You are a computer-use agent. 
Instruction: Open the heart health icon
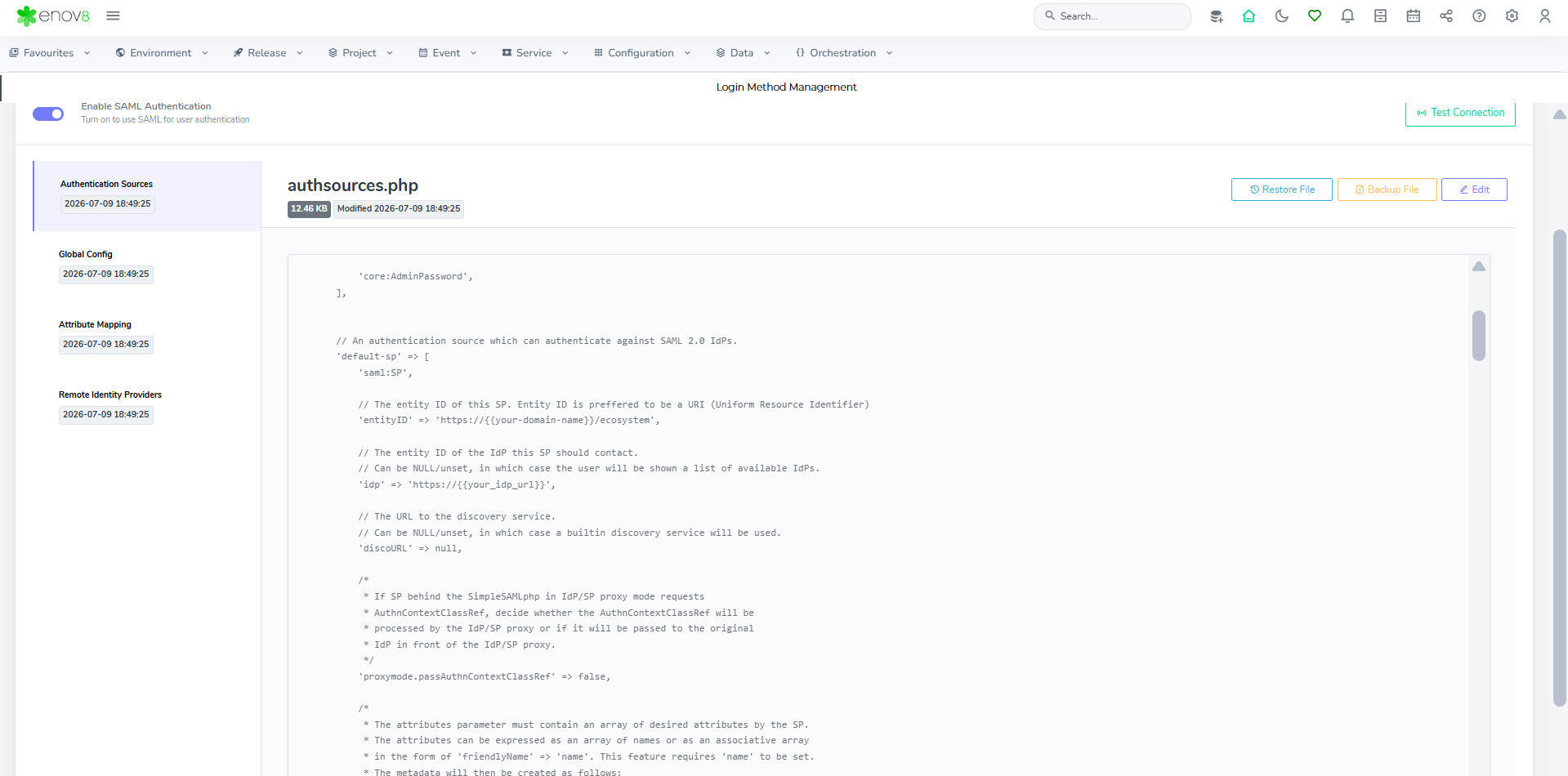(1315, 16)
